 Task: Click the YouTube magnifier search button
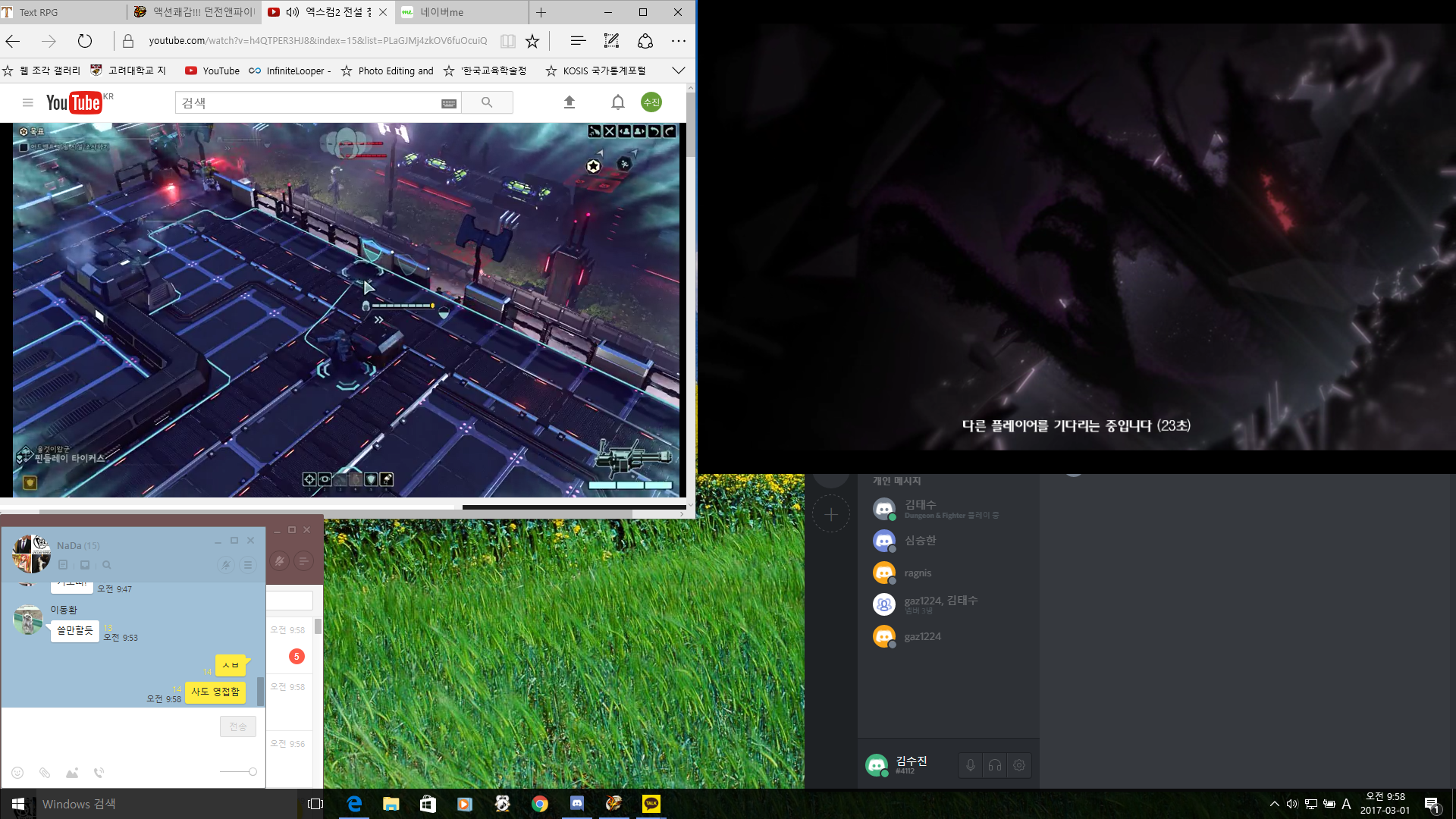coord(487,102)
